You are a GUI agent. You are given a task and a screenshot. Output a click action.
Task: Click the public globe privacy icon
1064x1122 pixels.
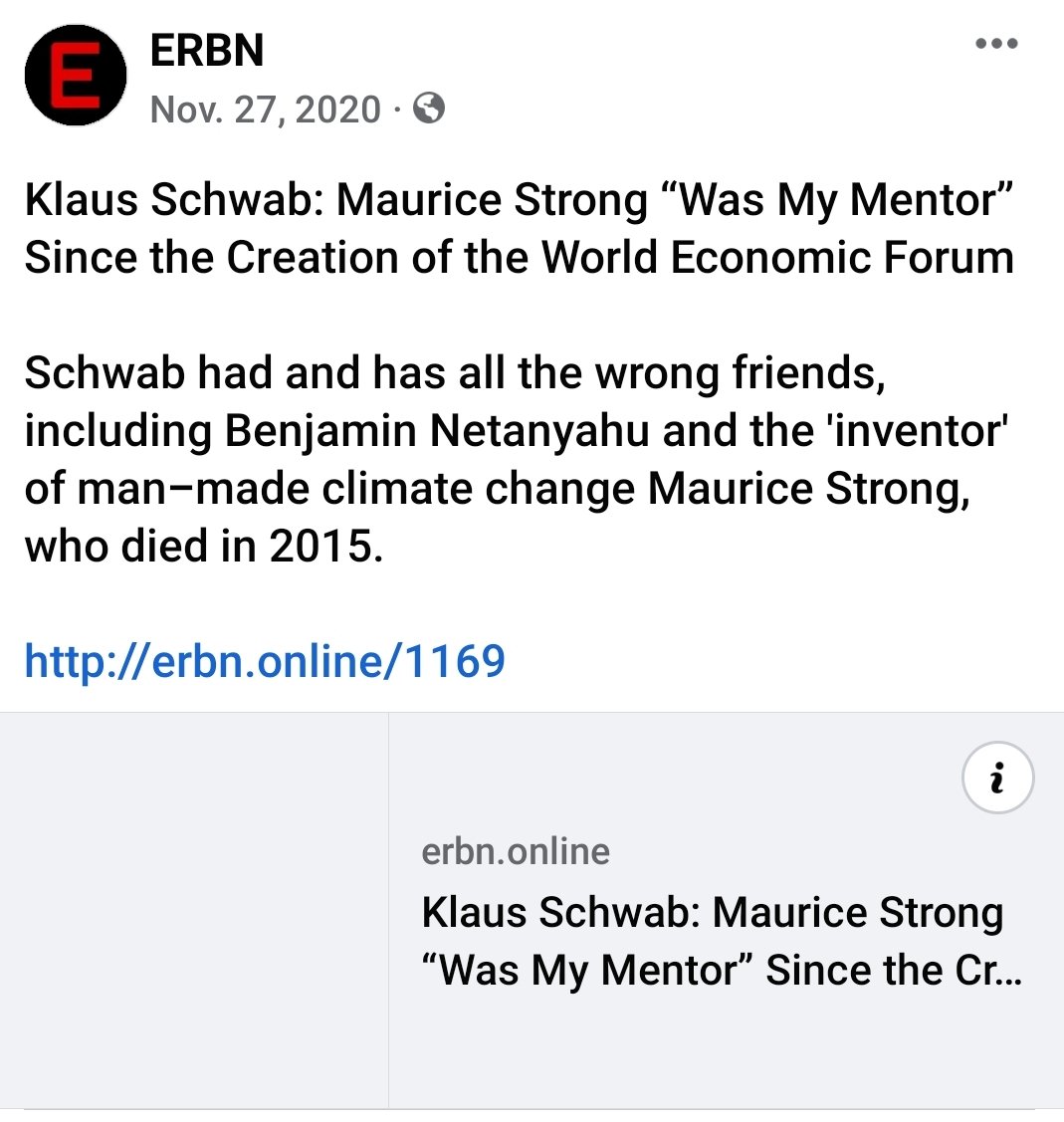(429, 109)
